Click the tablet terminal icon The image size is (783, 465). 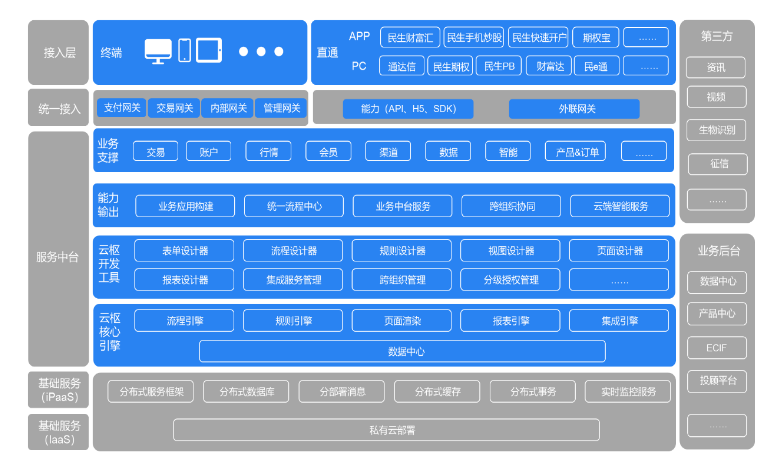point(208,51)
